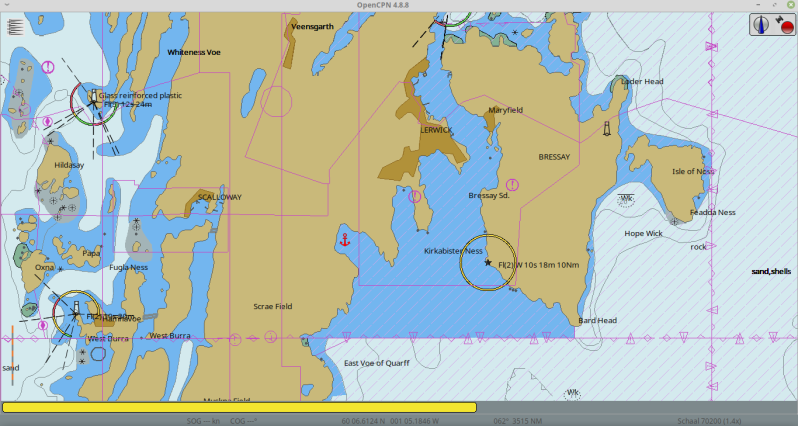The width and height of the screenshot is (798, 426).
Task: Click the caution symbol south of Lerwick
Action: click(x=415, y=196)
